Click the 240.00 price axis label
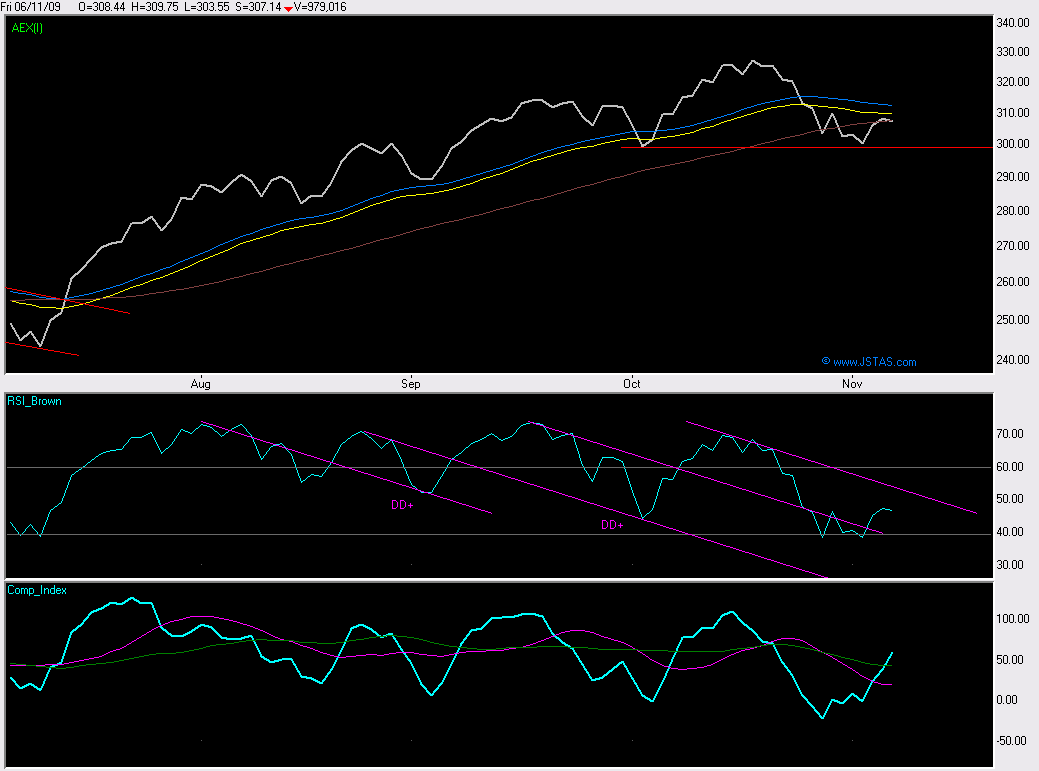 [1014, 360]
